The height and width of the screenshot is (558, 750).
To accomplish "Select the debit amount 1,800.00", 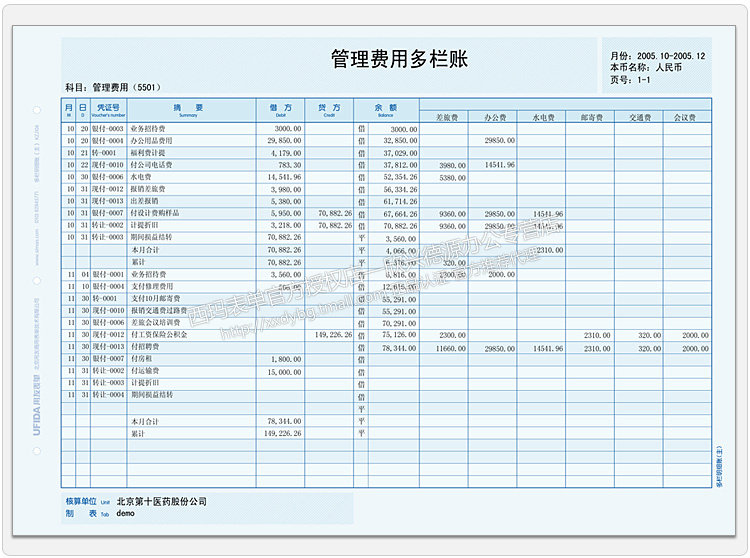I will click(x=286, y=359).
